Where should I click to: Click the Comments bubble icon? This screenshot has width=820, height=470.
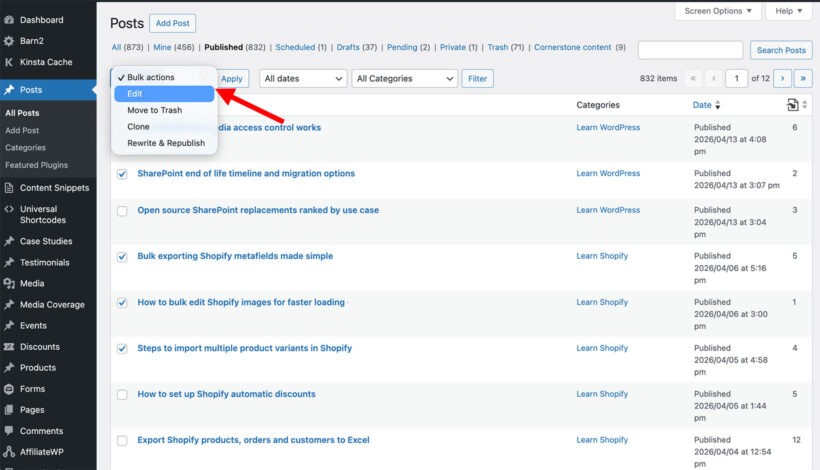click(9, 431)
